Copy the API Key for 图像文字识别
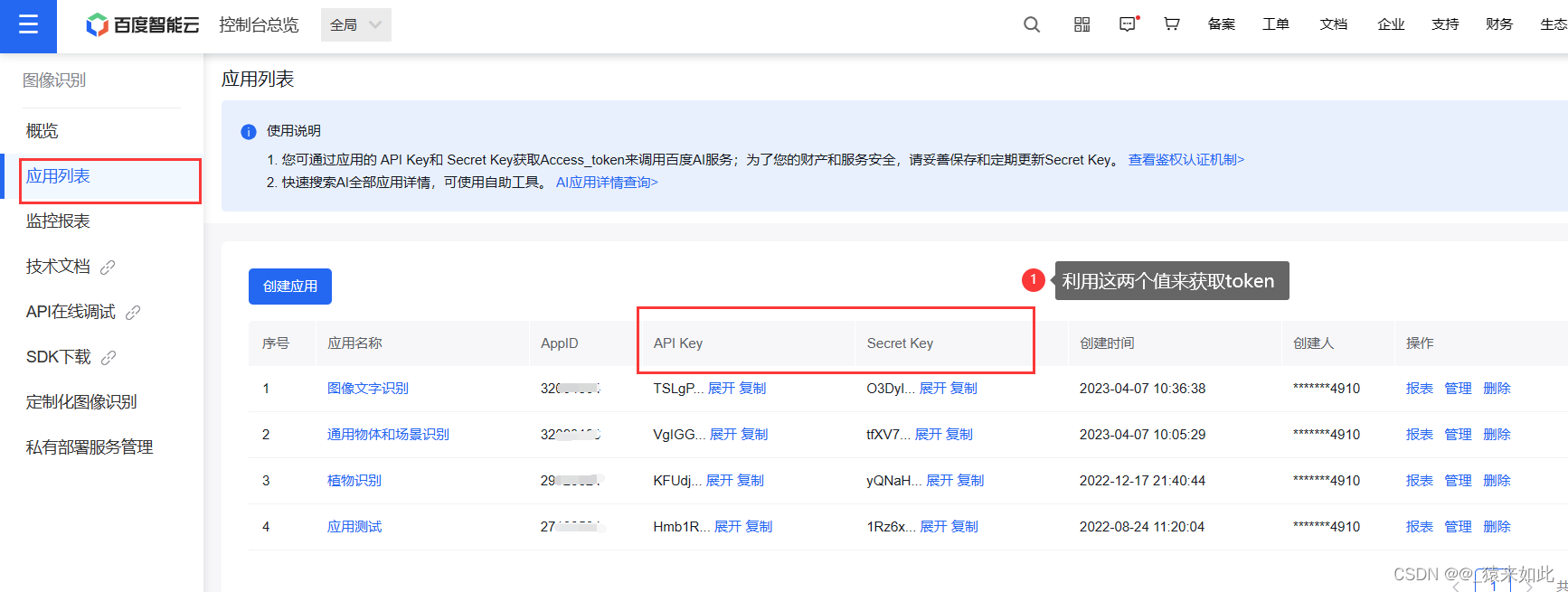 tap(752, 389)
